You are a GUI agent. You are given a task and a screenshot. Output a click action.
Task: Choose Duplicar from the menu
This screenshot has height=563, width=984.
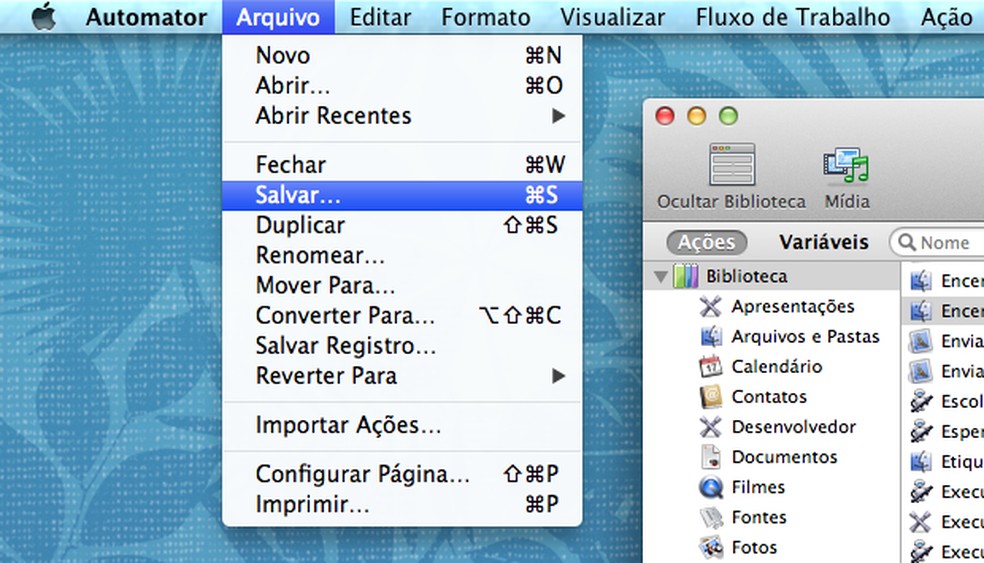[x=402, y=225]
